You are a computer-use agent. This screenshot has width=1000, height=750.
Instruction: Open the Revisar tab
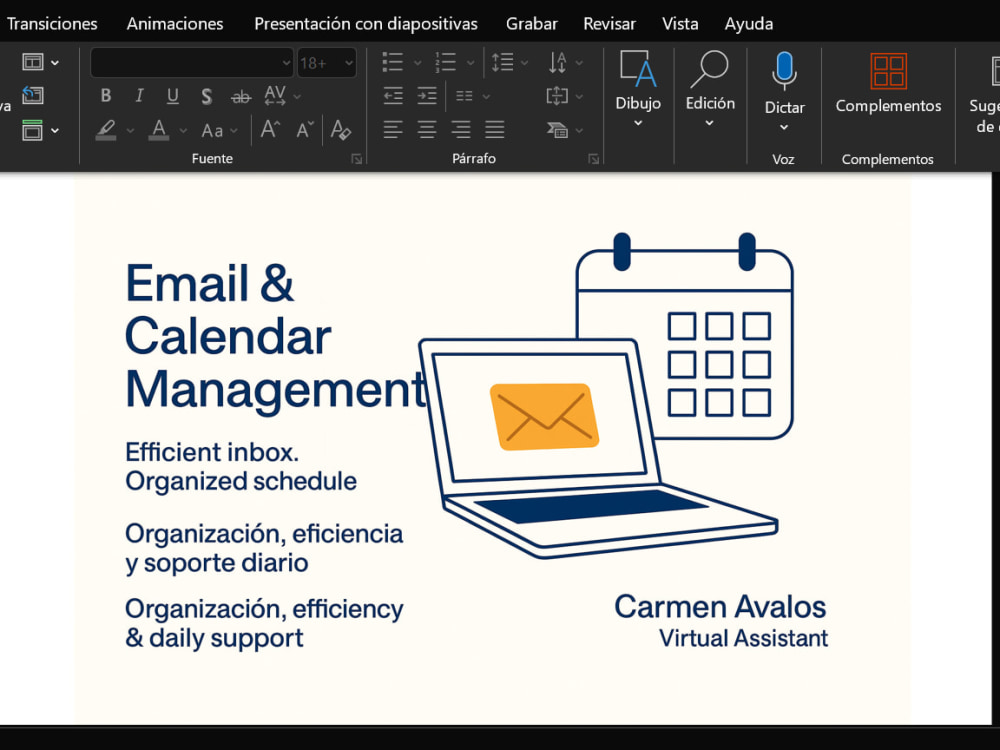[609, 24]
